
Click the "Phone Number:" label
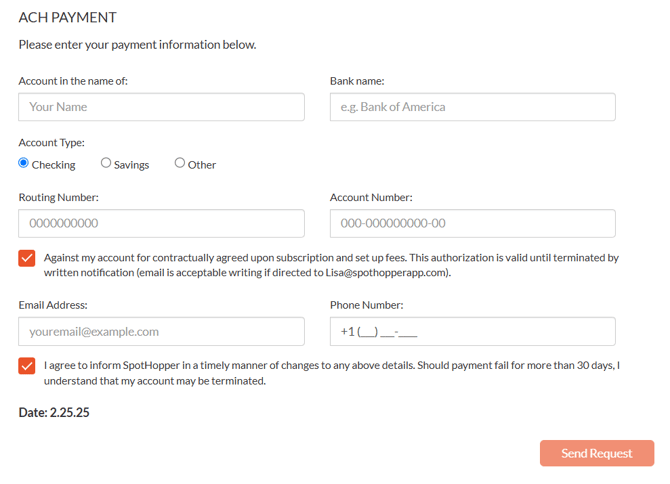coord(366,305)
